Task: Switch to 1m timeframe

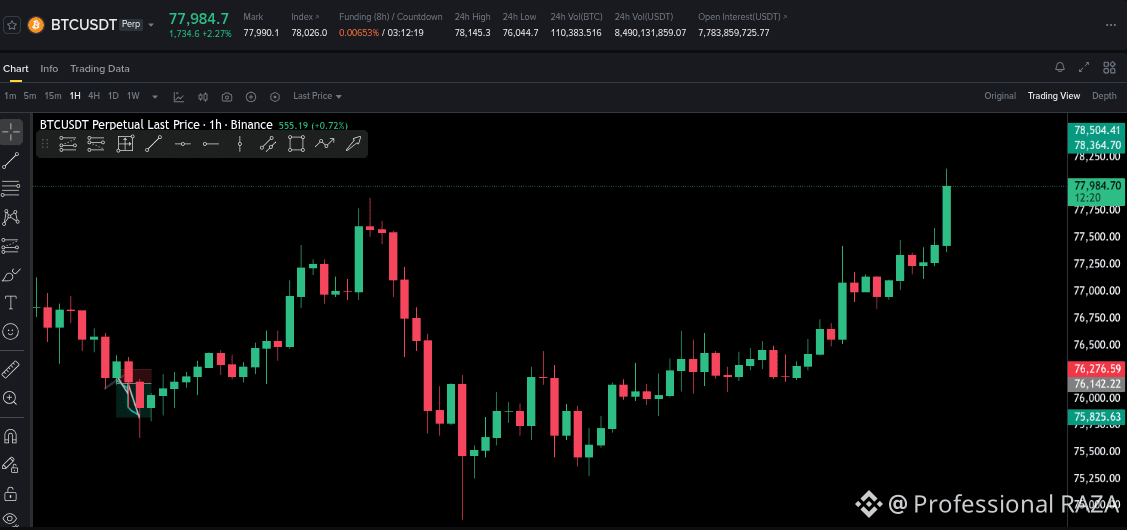Action: click(10, 96)
